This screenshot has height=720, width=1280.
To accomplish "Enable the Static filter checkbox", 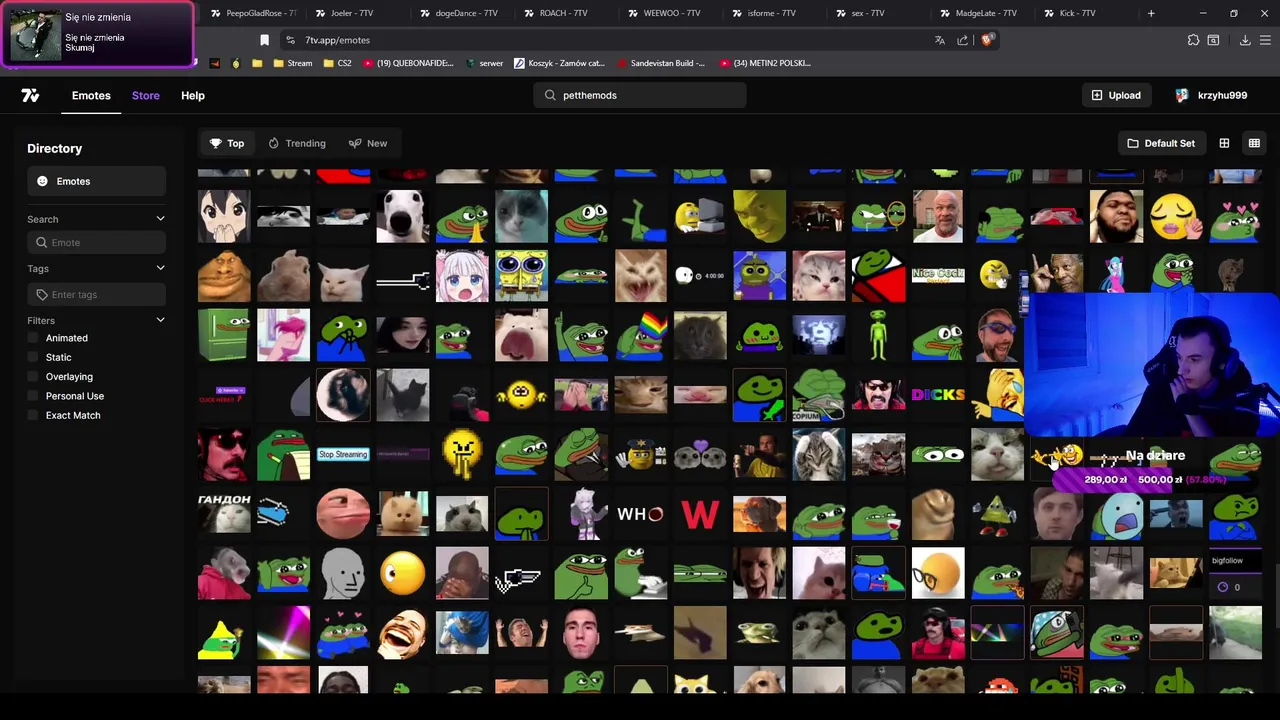I will (x=33, y=357).
